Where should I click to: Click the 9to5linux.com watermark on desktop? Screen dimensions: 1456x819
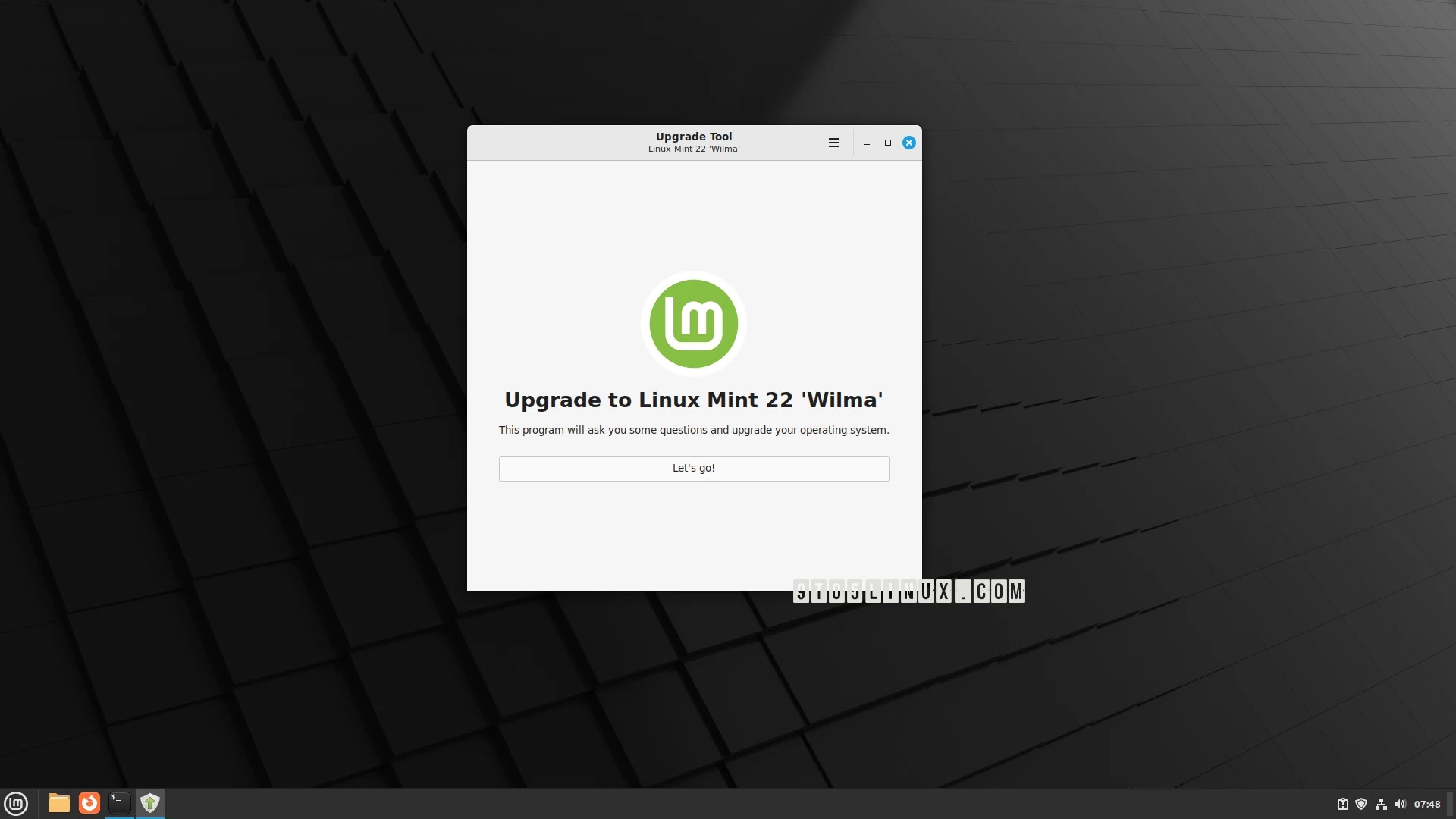click(x=908, y=591)
